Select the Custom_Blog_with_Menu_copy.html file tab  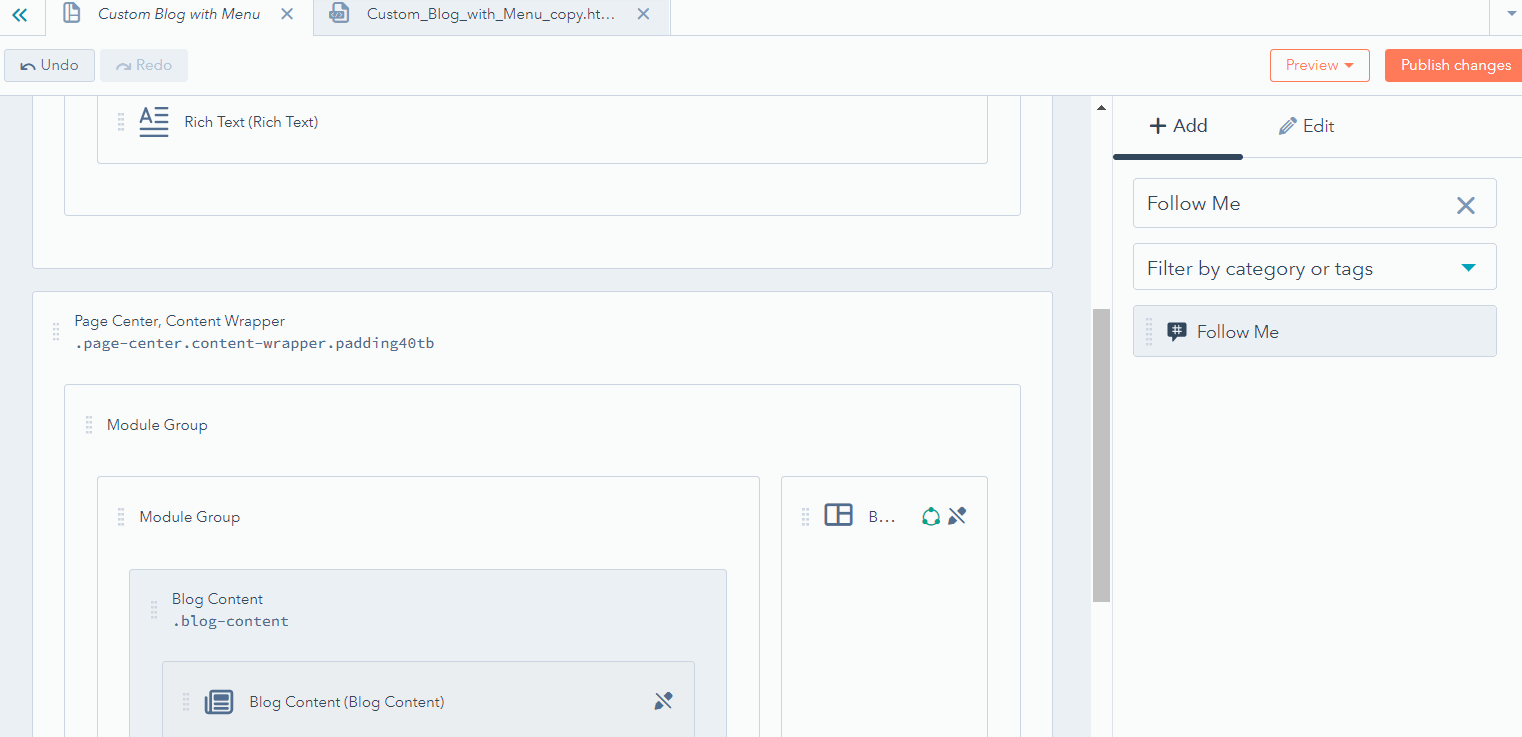(x=490, y=14)
